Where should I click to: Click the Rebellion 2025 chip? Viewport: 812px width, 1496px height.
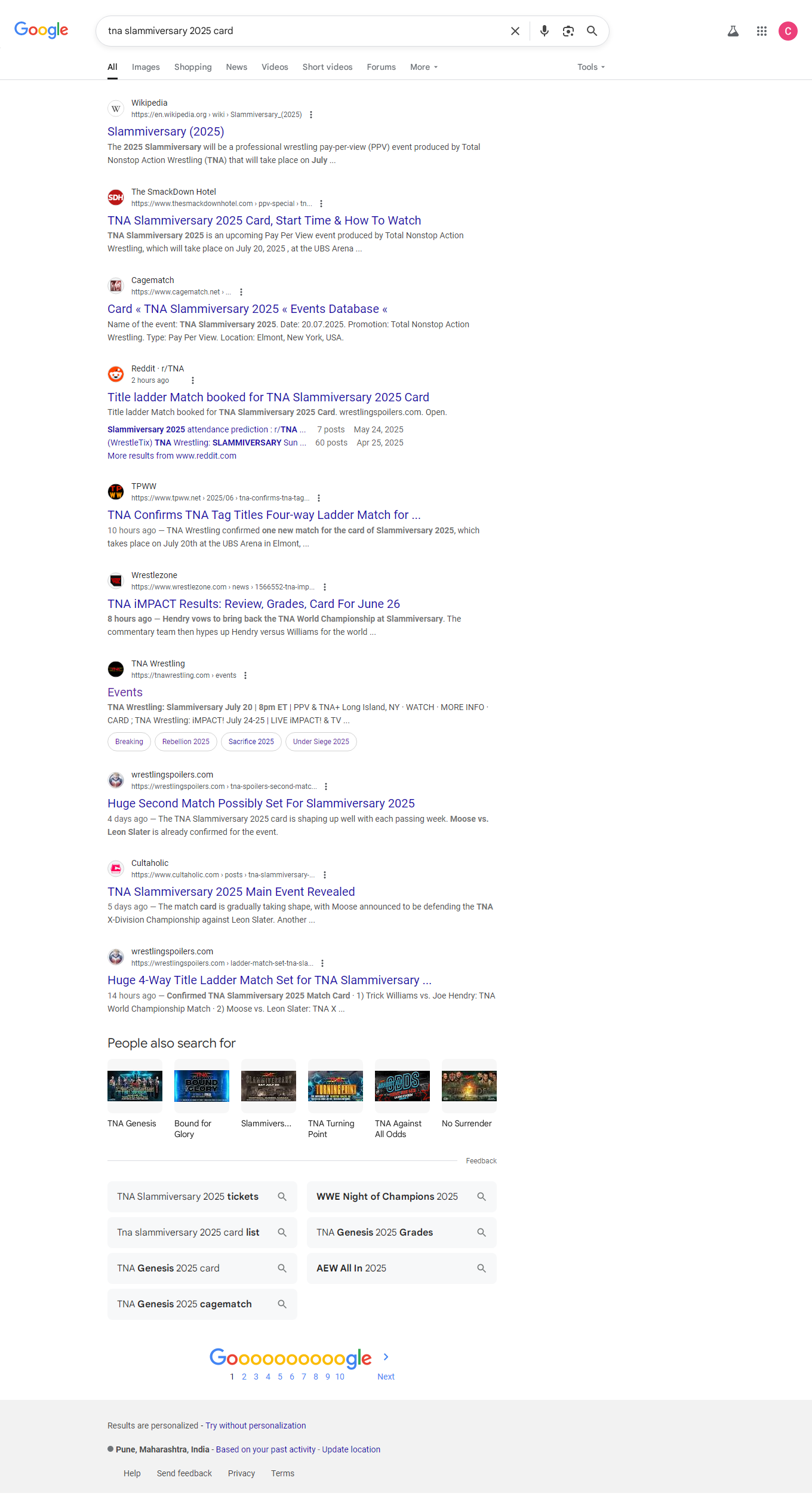coord(186,742)
